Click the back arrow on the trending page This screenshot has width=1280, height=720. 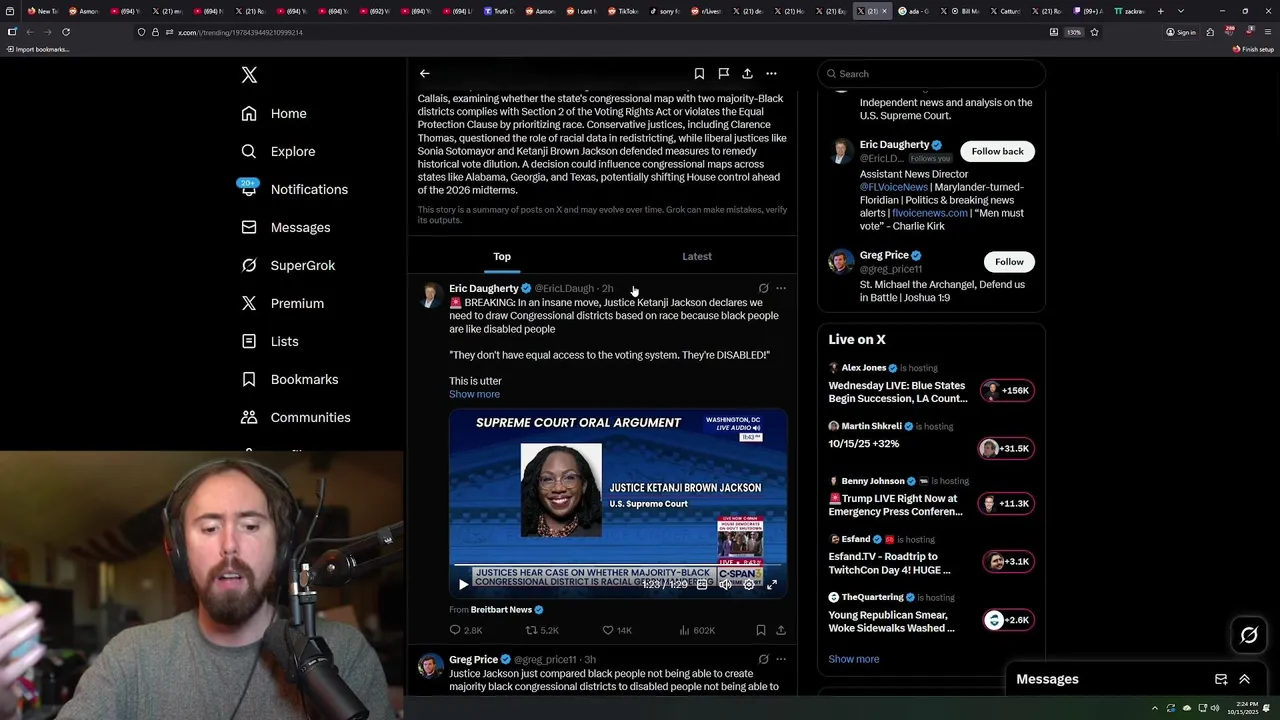click(x=424, y=74)
